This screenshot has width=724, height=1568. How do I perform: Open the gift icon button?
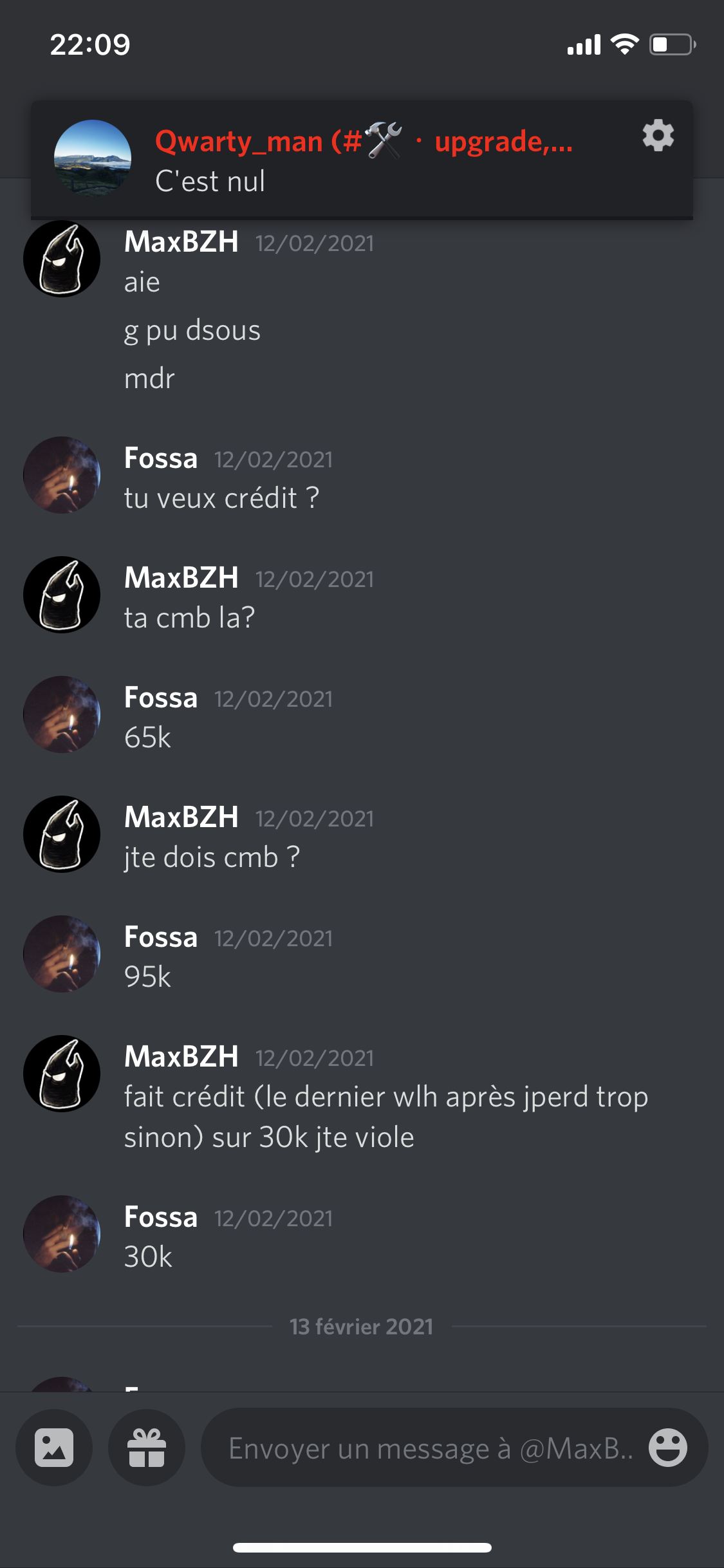click(x=147, y=1448)
